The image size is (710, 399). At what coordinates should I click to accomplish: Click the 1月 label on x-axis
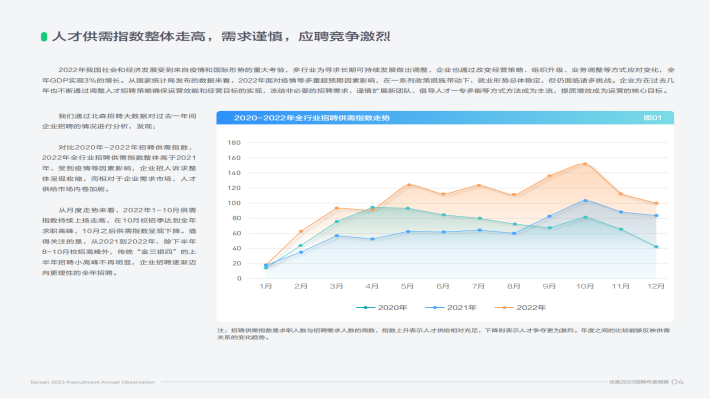266,286
